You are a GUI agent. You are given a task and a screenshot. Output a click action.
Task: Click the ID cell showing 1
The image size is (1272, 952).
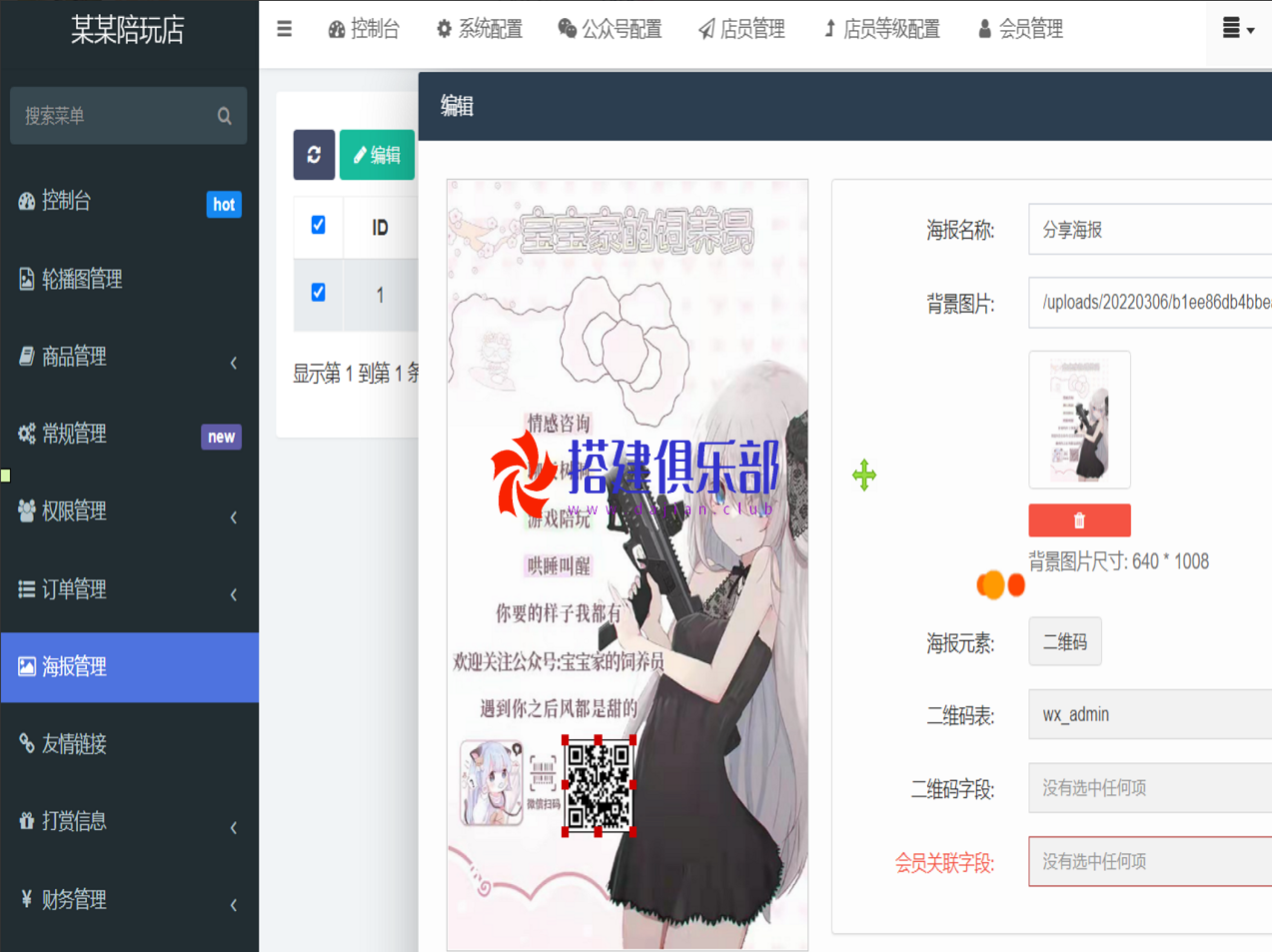(380, 296)
